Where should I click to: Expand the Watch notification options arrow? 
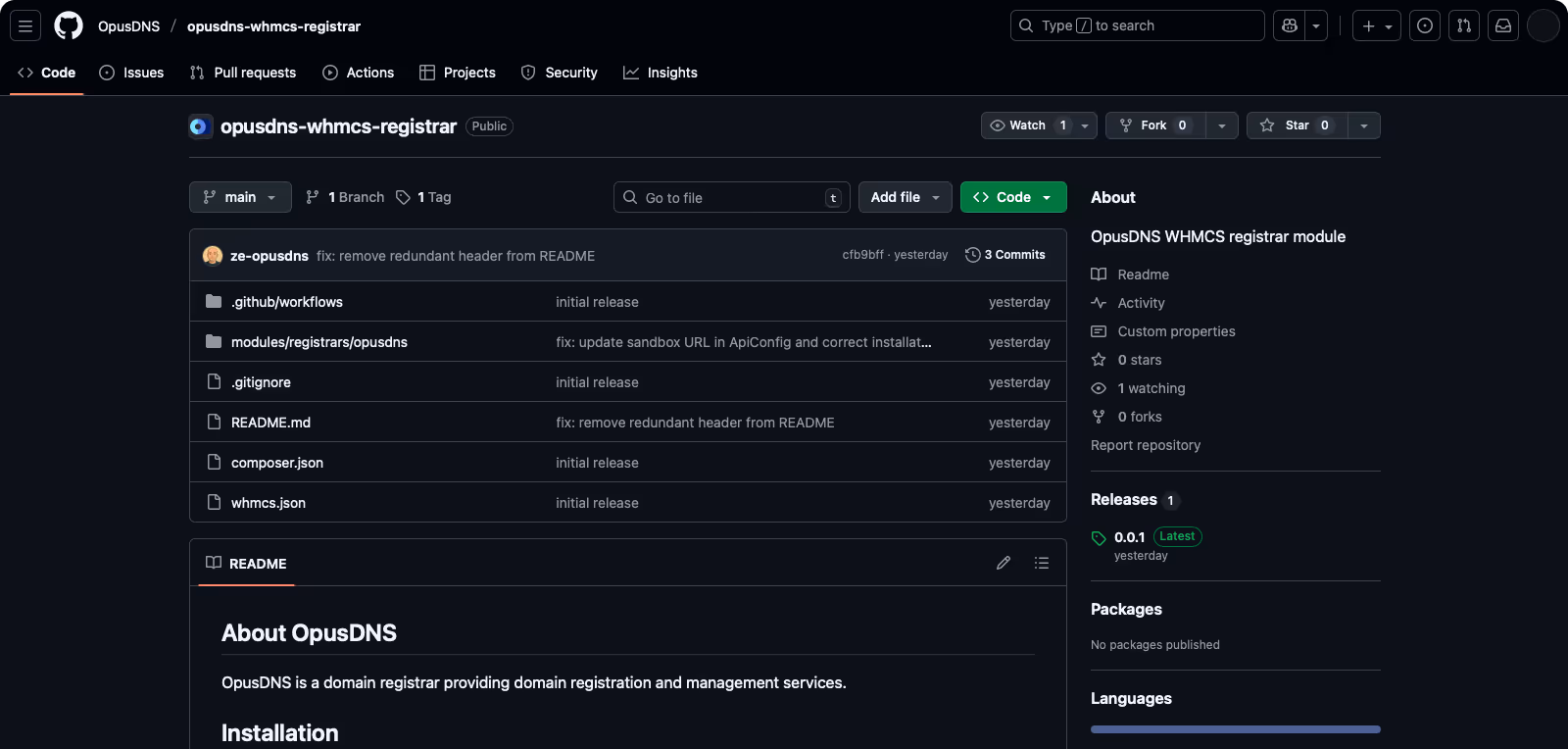click(x=1085, y=125)
